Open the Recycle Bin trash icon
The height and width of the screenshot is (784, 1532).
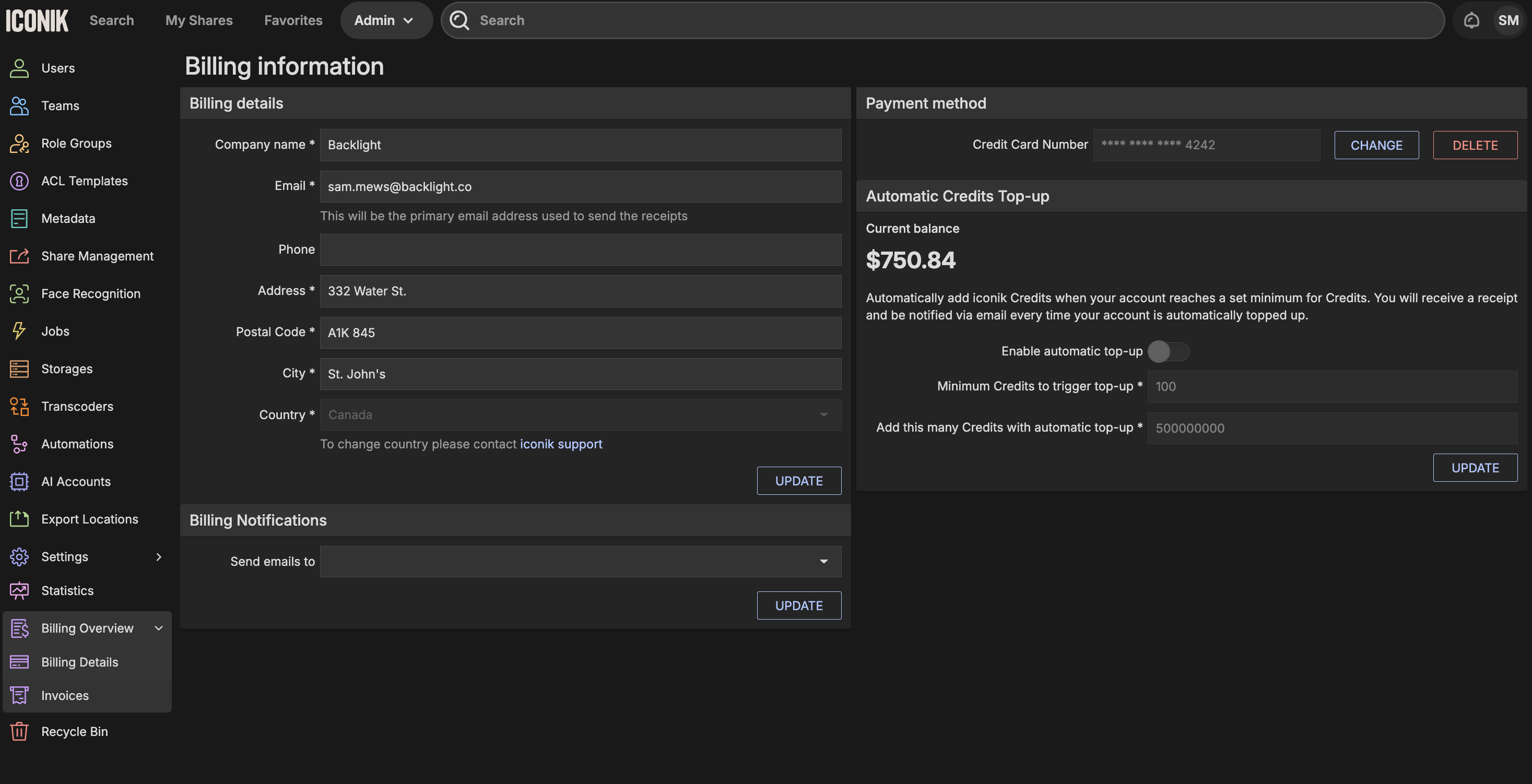(19, 731)
